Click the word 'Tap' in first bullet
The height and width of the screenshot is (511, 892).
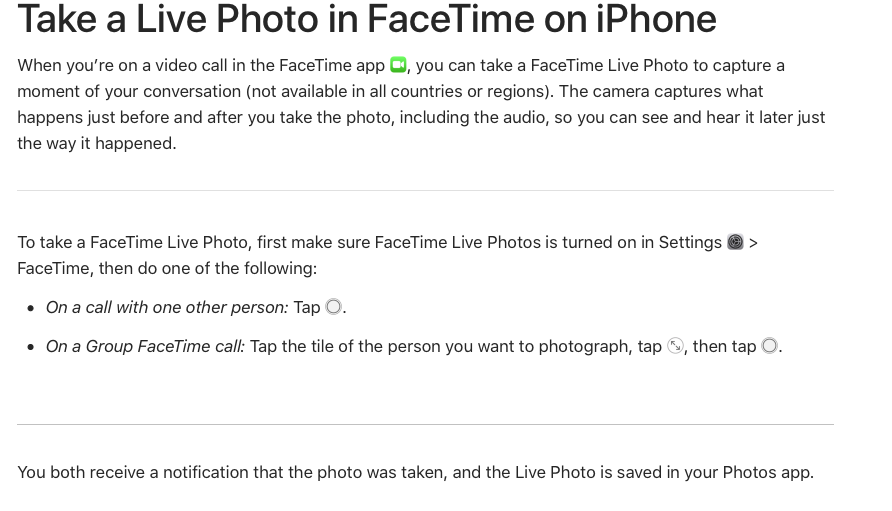coord(306,307)
